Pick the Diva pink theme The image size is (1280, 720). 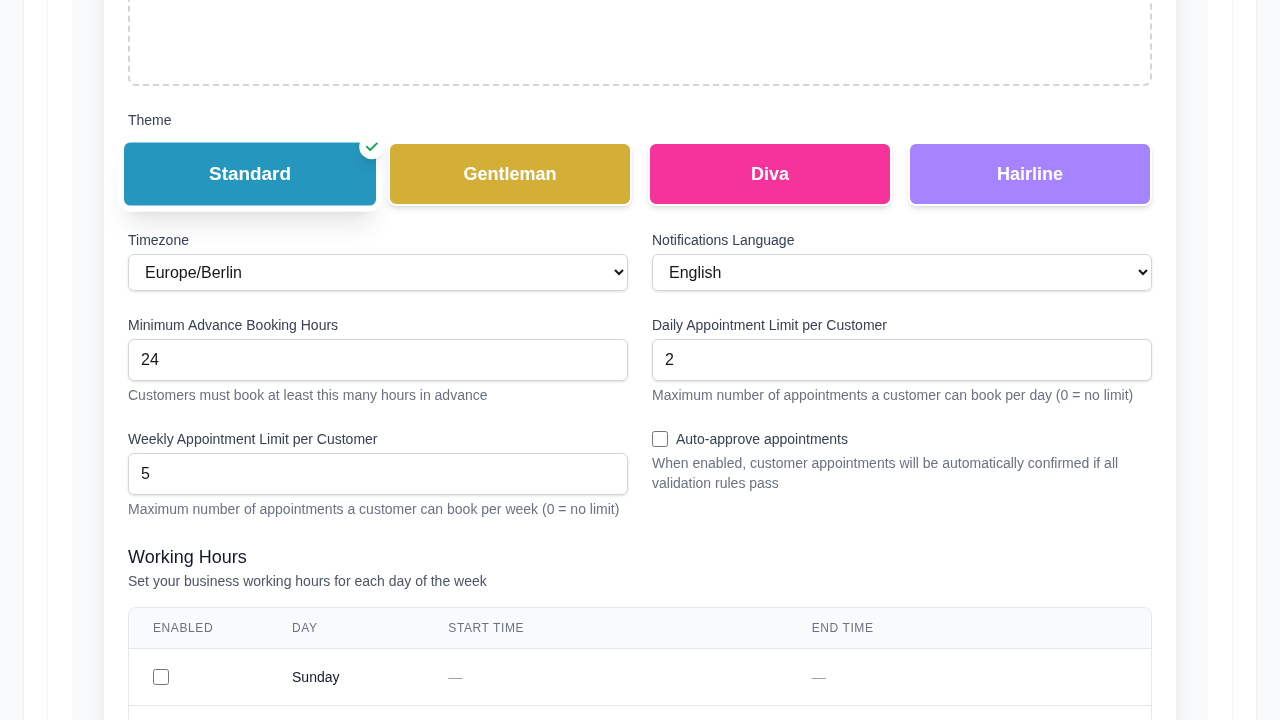[770, 174]
